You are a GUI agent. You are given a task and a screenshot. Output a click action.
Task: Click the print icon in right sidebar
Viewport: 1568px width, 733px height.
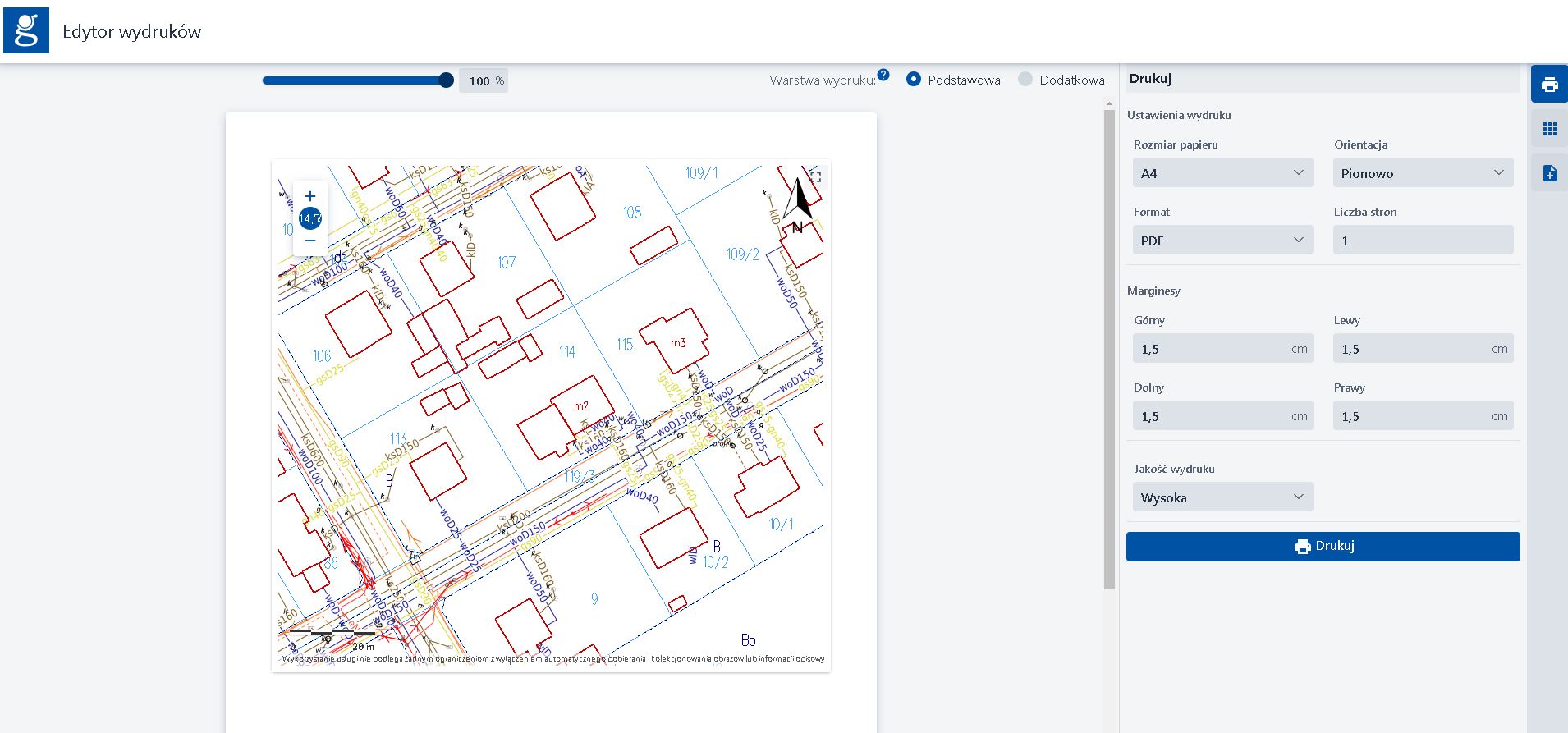click(x=1549, y=85)
